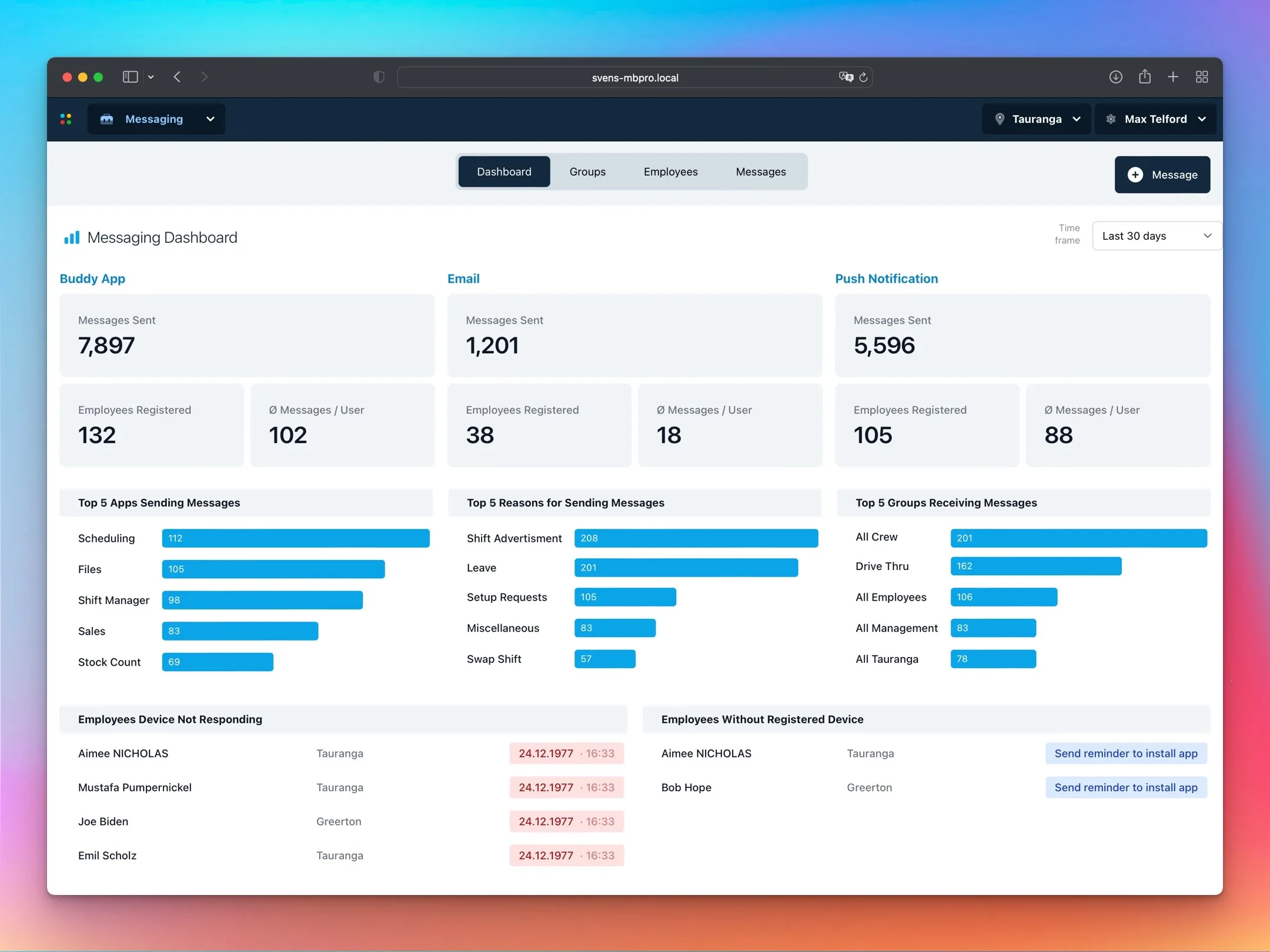Switch to the Employees tab

tap(671, 172)
